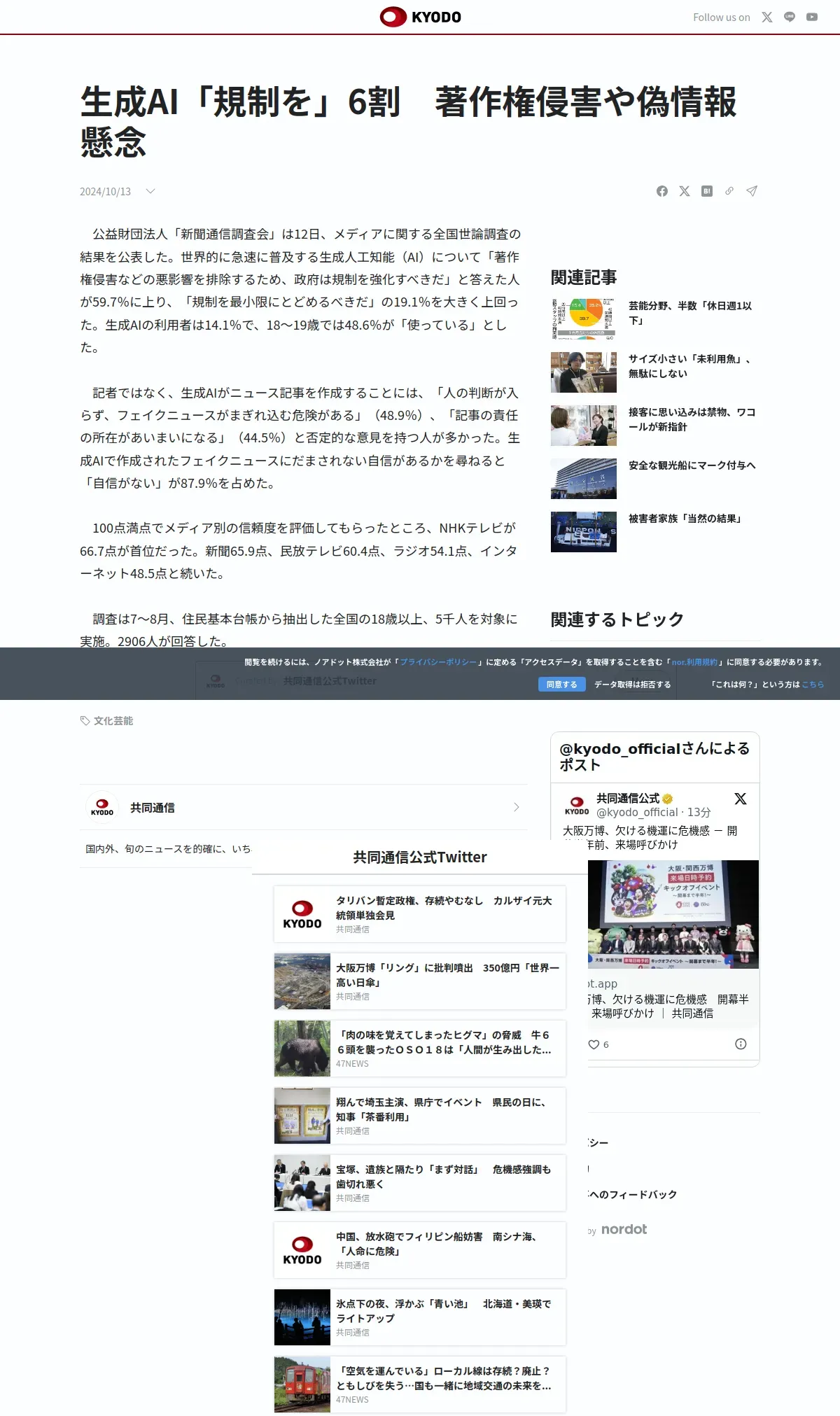Open the chart thumbnail of 芸能分野 article
Viewport: 840px width, 1416px height.
click(x=584, y=319)
